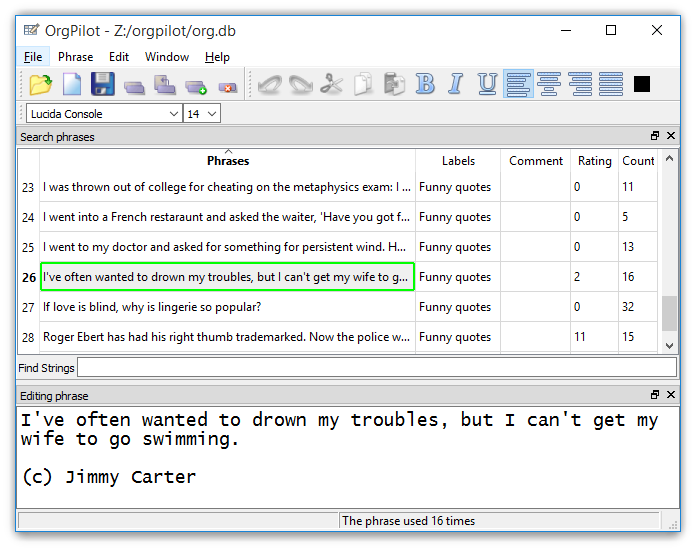Select phrase 'I've often wanted to drown'
The width and height of the screenshot is (700, 550).
tap(227, 277)
